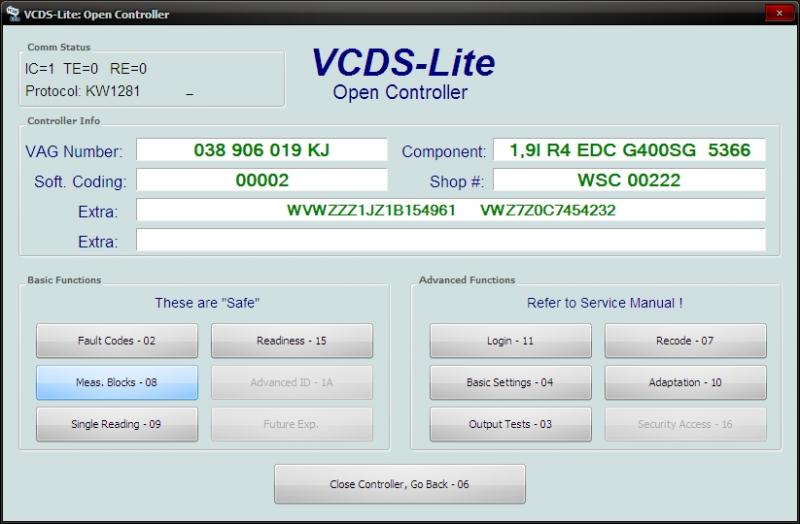Open Readiness - 15
Viewport: 800px width, 524px height.
pyautogui.click(x=292, y=340)
